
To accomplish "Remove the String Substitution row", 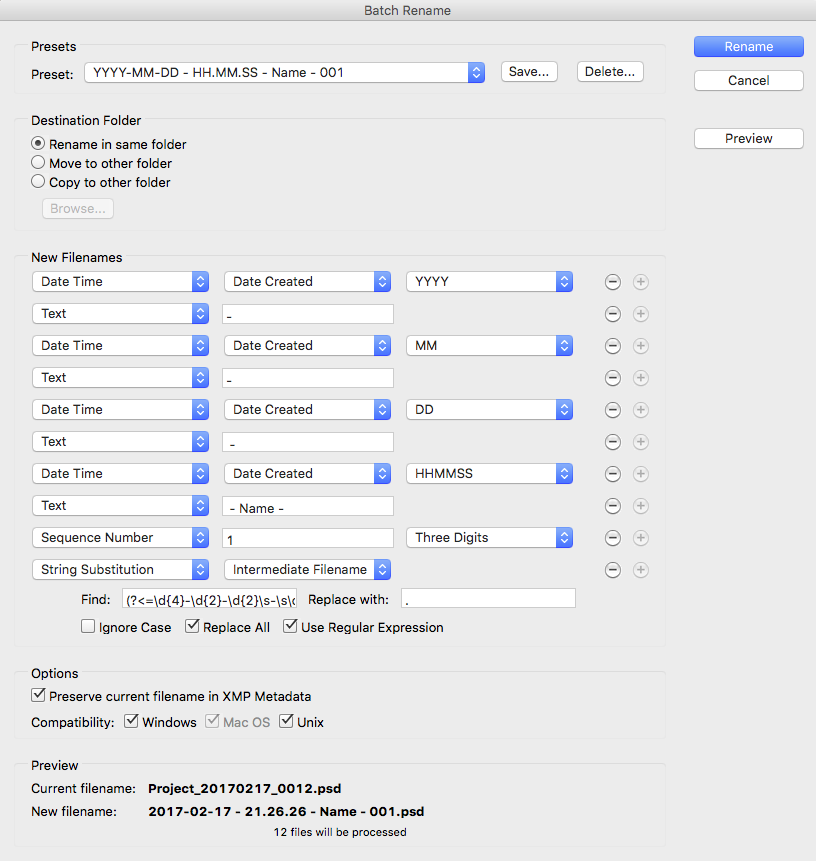I will coord(613,570).
